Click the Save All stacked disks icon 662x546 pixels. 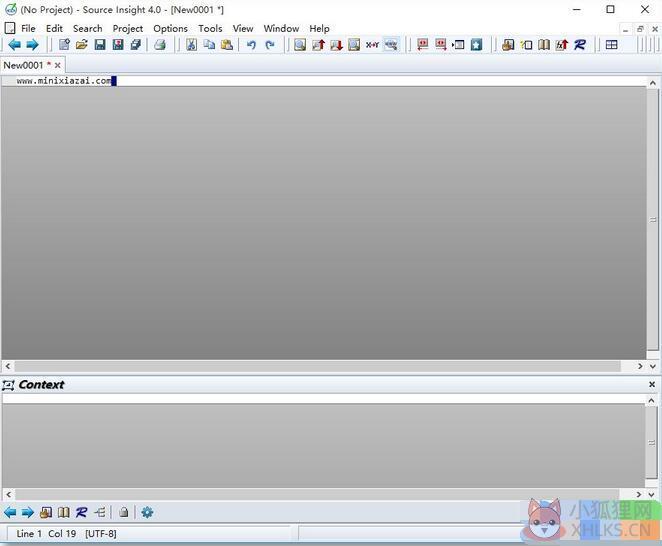[136, 44]
